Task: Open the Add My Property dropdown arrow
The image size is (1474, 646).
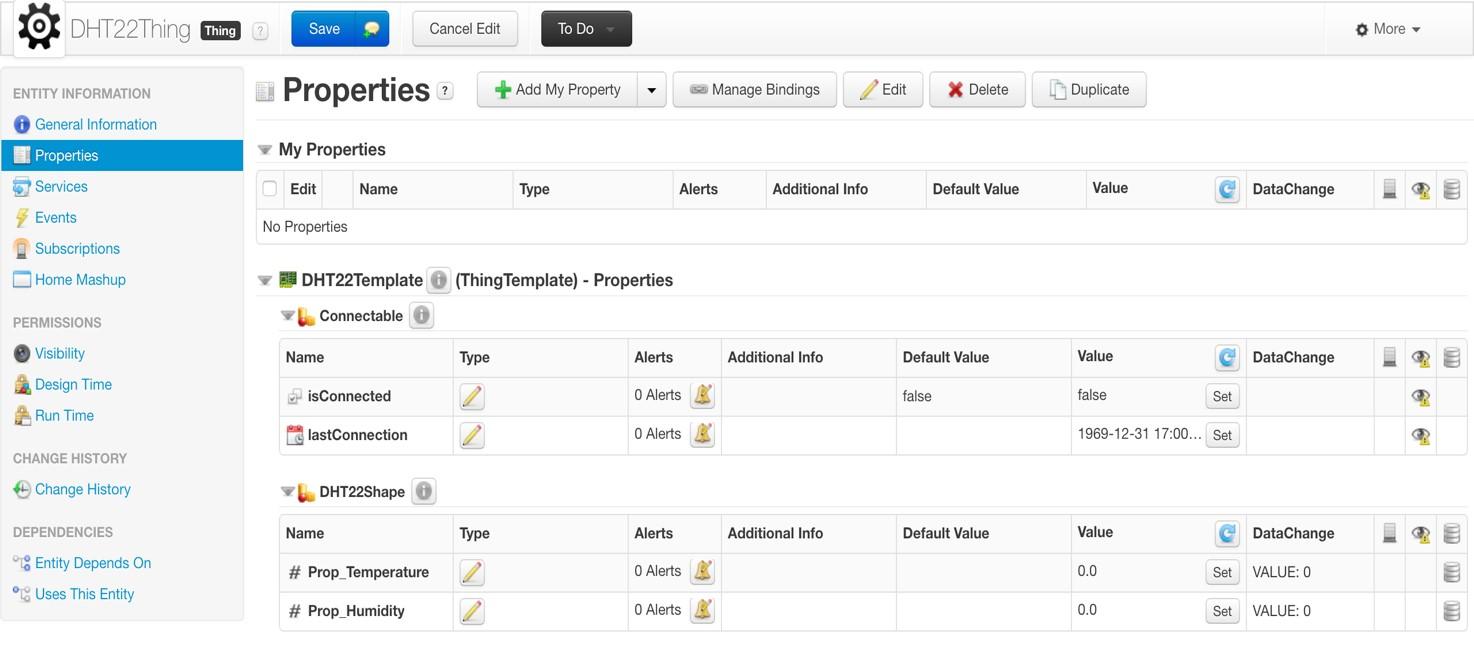Action: (x=651, y=90)
